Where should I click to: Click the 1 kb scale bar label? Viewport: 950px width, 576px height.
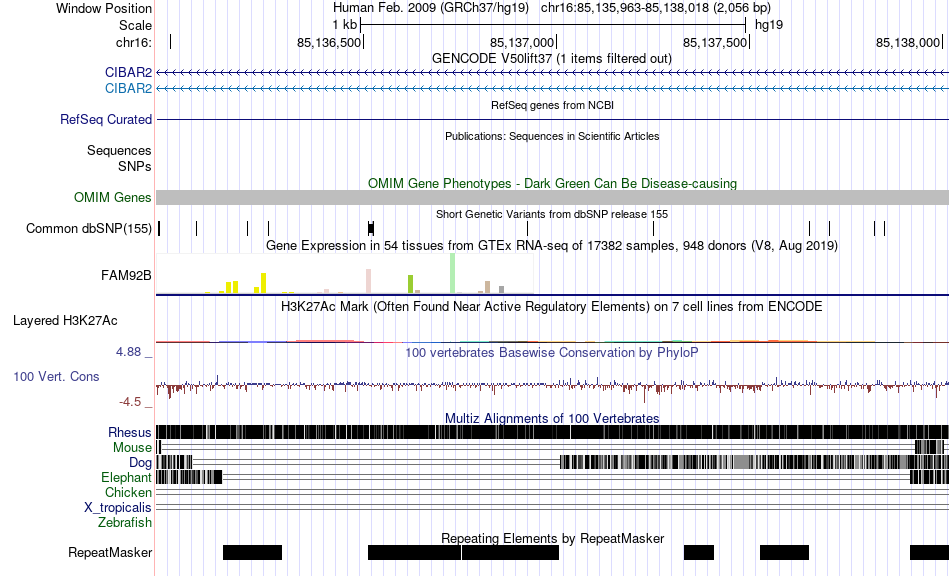coord(345,25)
